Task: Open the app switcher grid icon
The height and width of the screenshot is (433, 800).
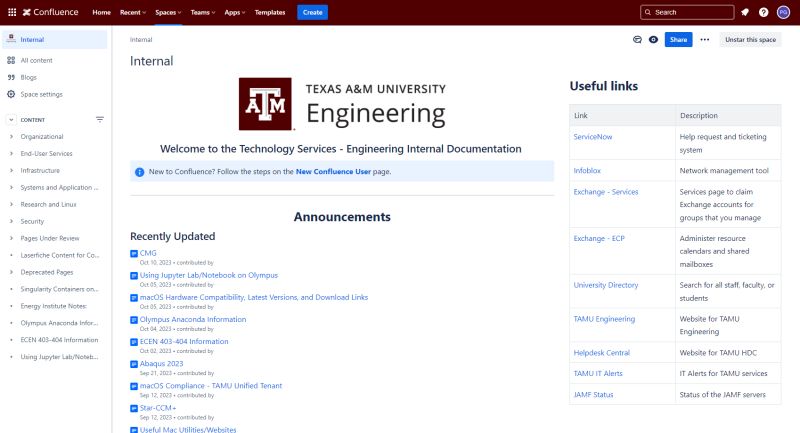Action: [12, 12]
